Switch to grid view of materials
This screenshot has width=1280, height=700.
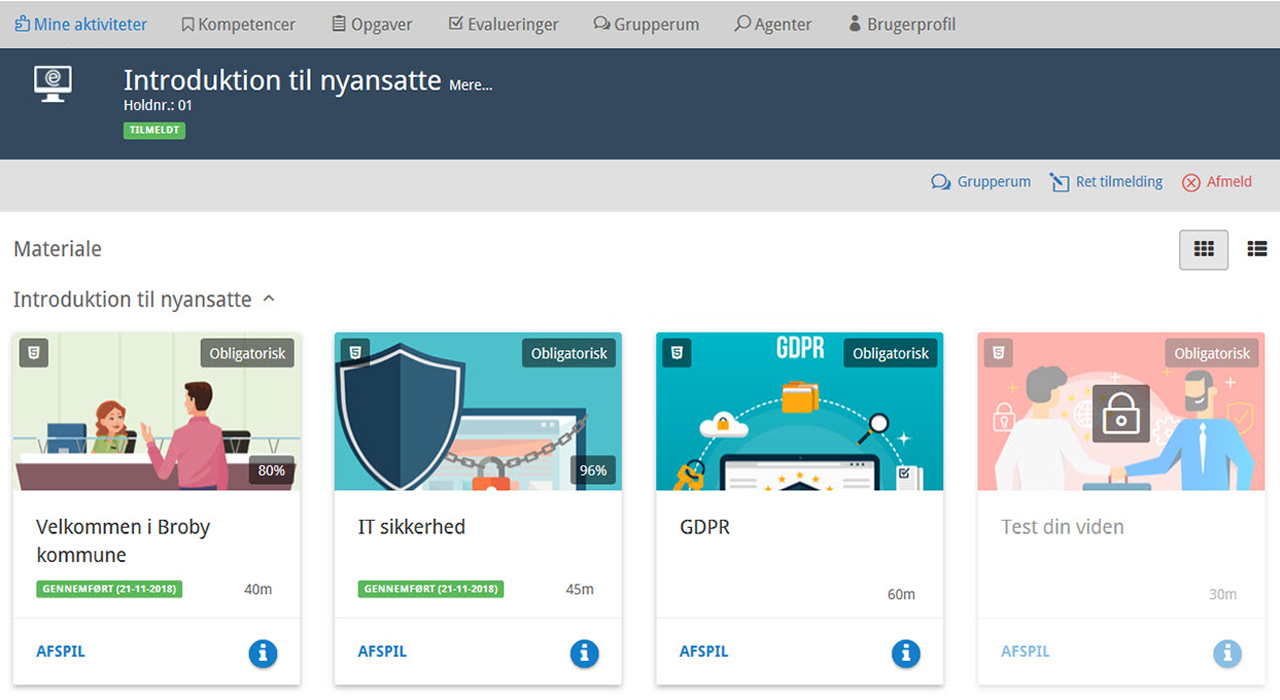tap(1204, 249)
